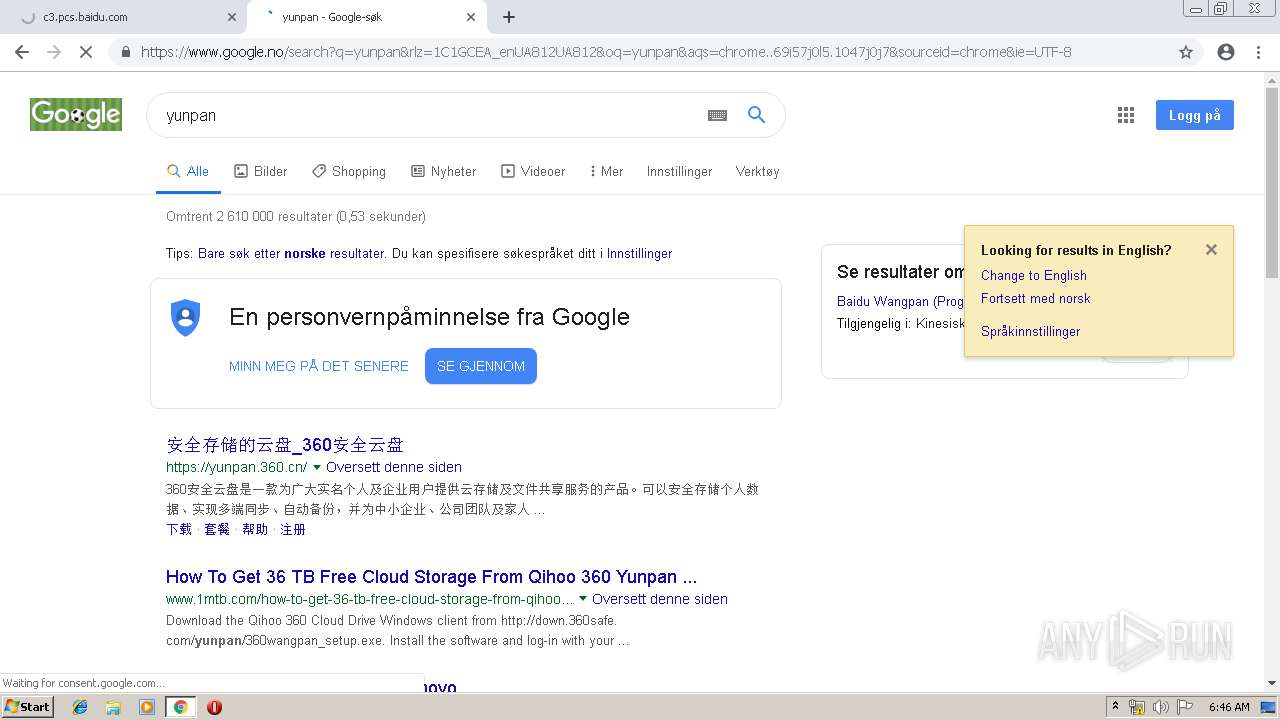
Task: Open the Innstillinger link in the tips line
Action: coord(639,254)
